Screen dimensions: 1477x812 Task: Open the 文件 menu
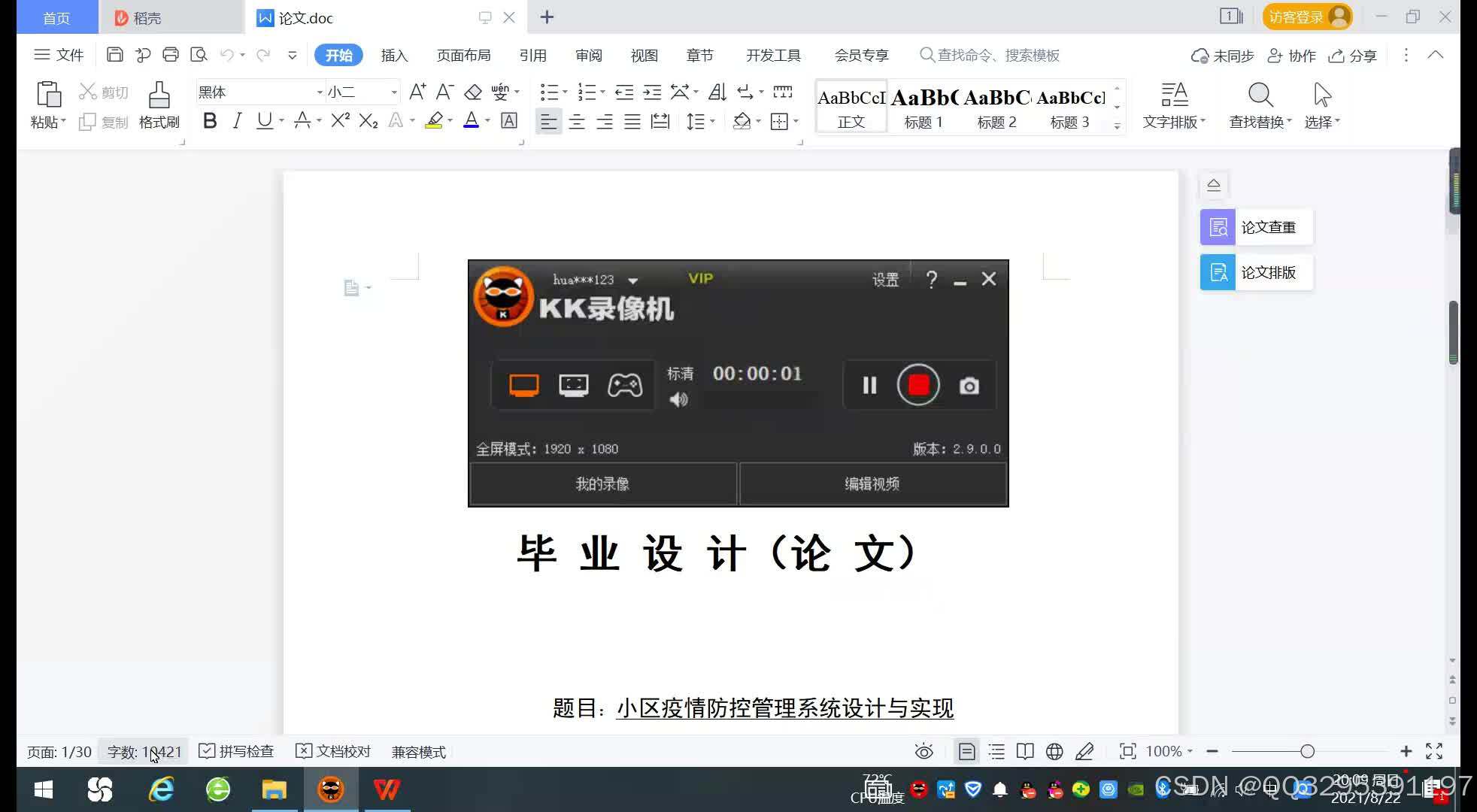click(59, 55)
